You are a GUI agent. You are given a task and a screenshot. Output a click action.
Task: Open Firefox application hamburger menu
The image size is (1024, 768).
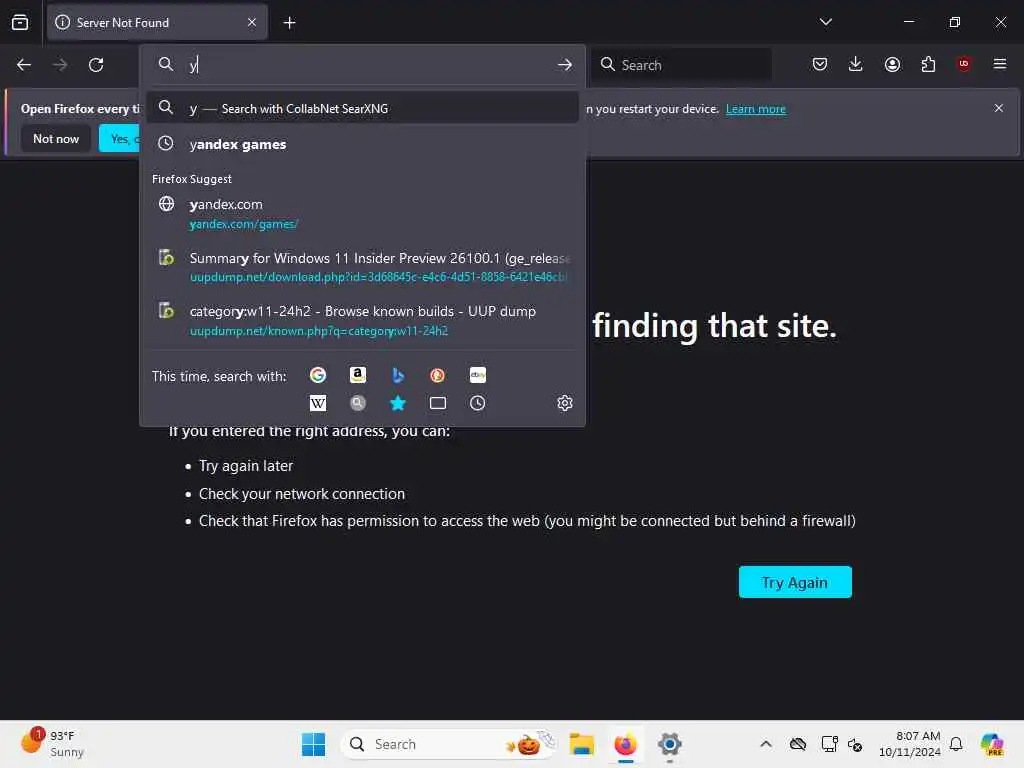click(1000, 64)
